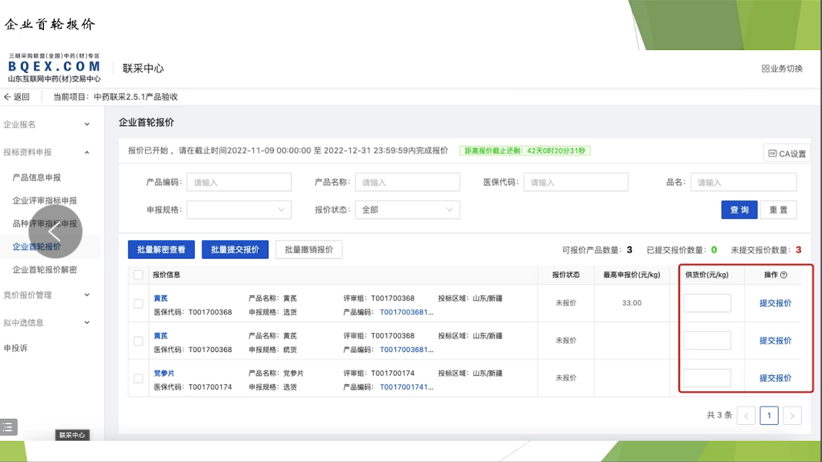Click the 返回 back arrow
Image resolution: width=822 pixels, height=462 pixels.
point(8,97)
